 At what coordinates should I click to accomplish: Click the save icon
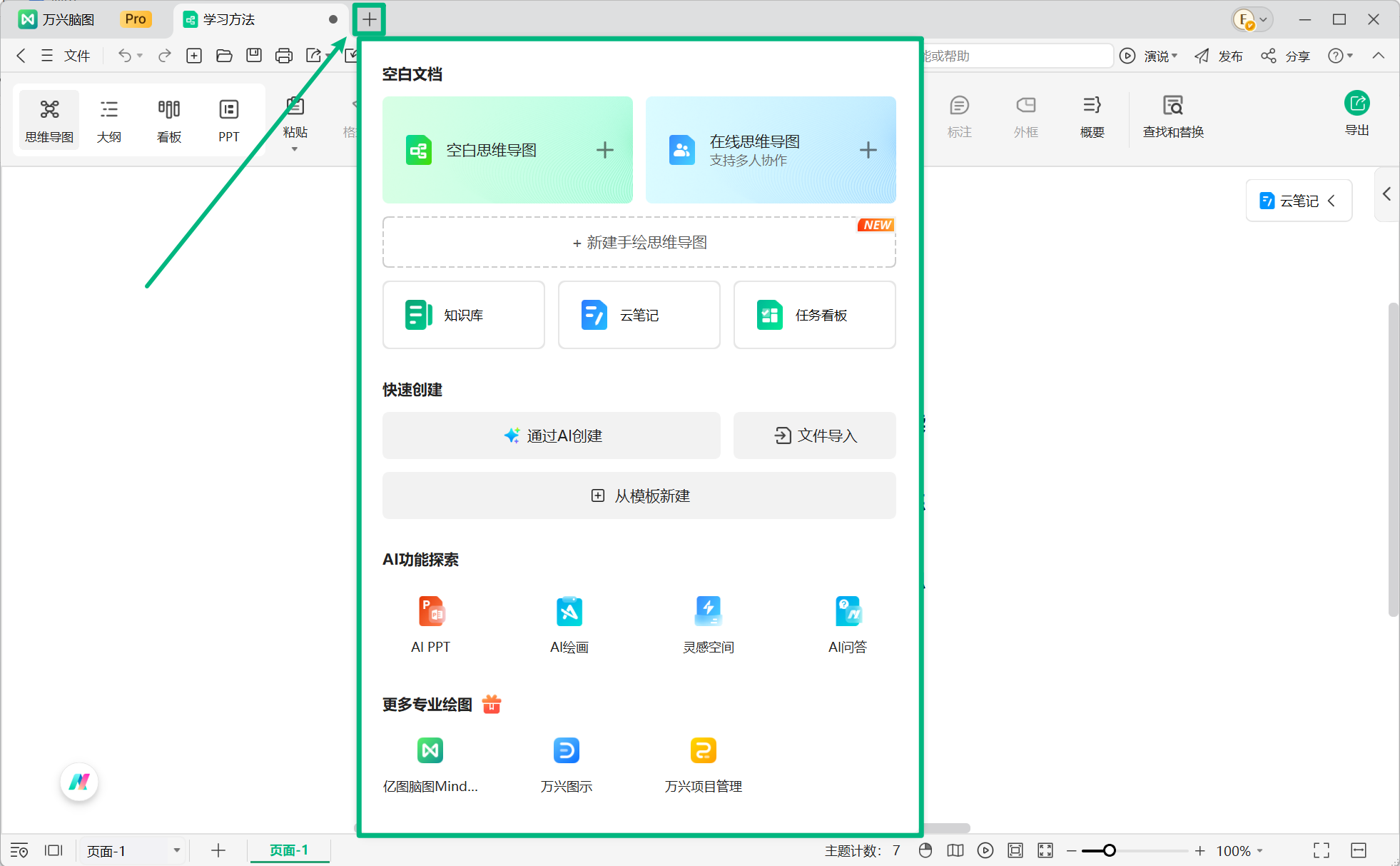(x=254, y=56)
